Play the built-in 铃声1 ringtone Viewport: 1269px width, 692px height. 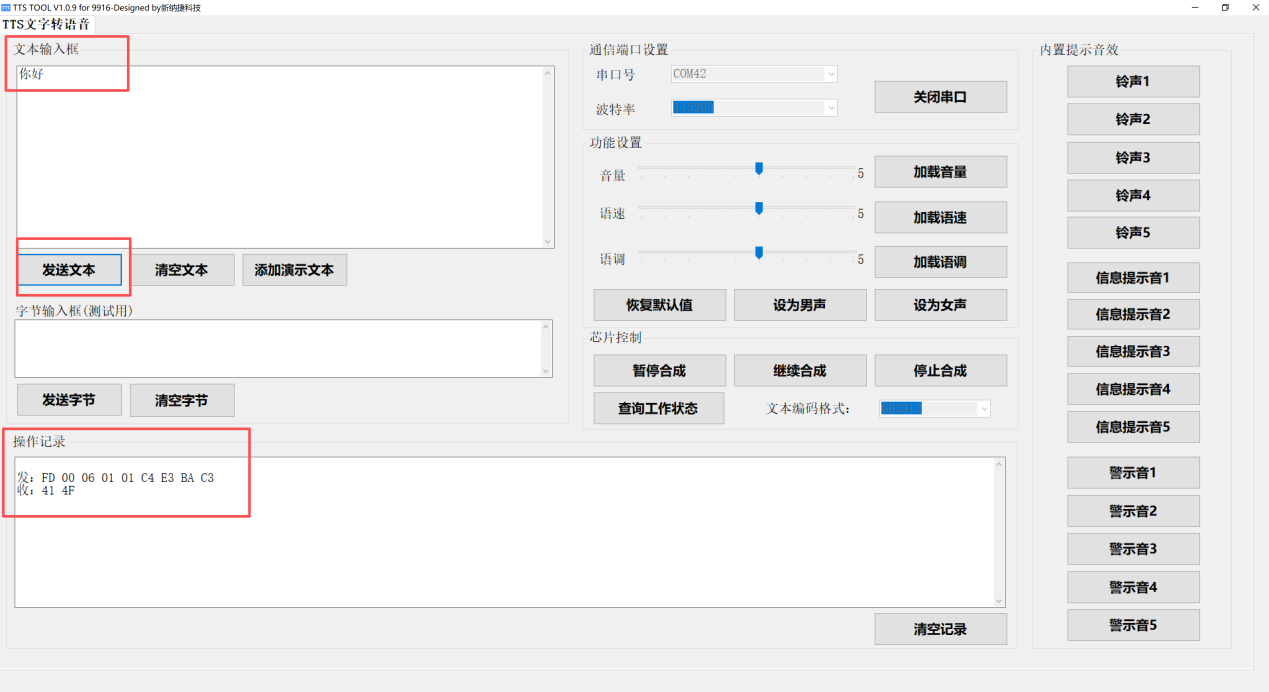(1133, 81)
